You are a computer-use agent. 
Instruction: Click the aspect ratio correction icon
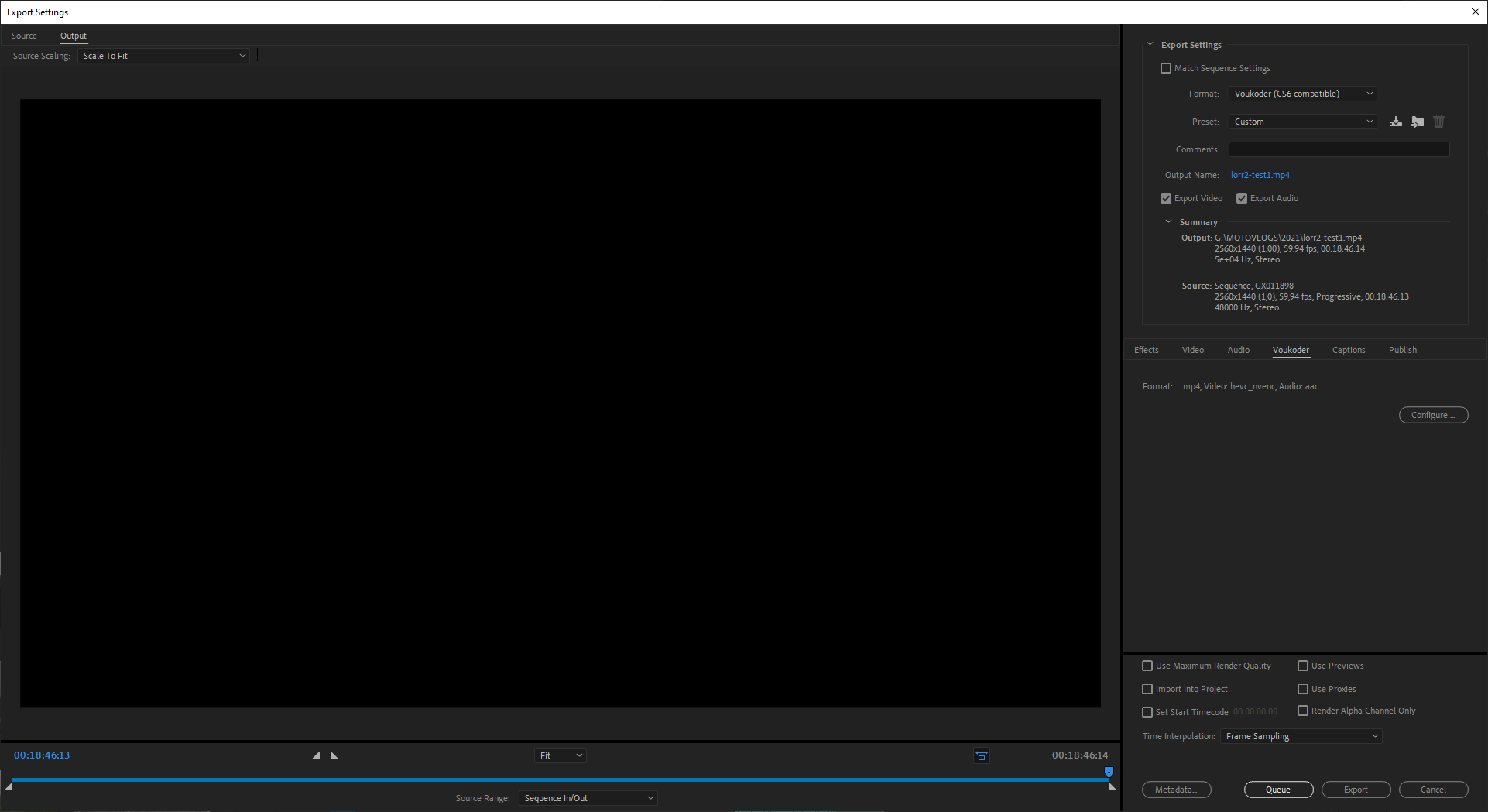click(981, 755)
